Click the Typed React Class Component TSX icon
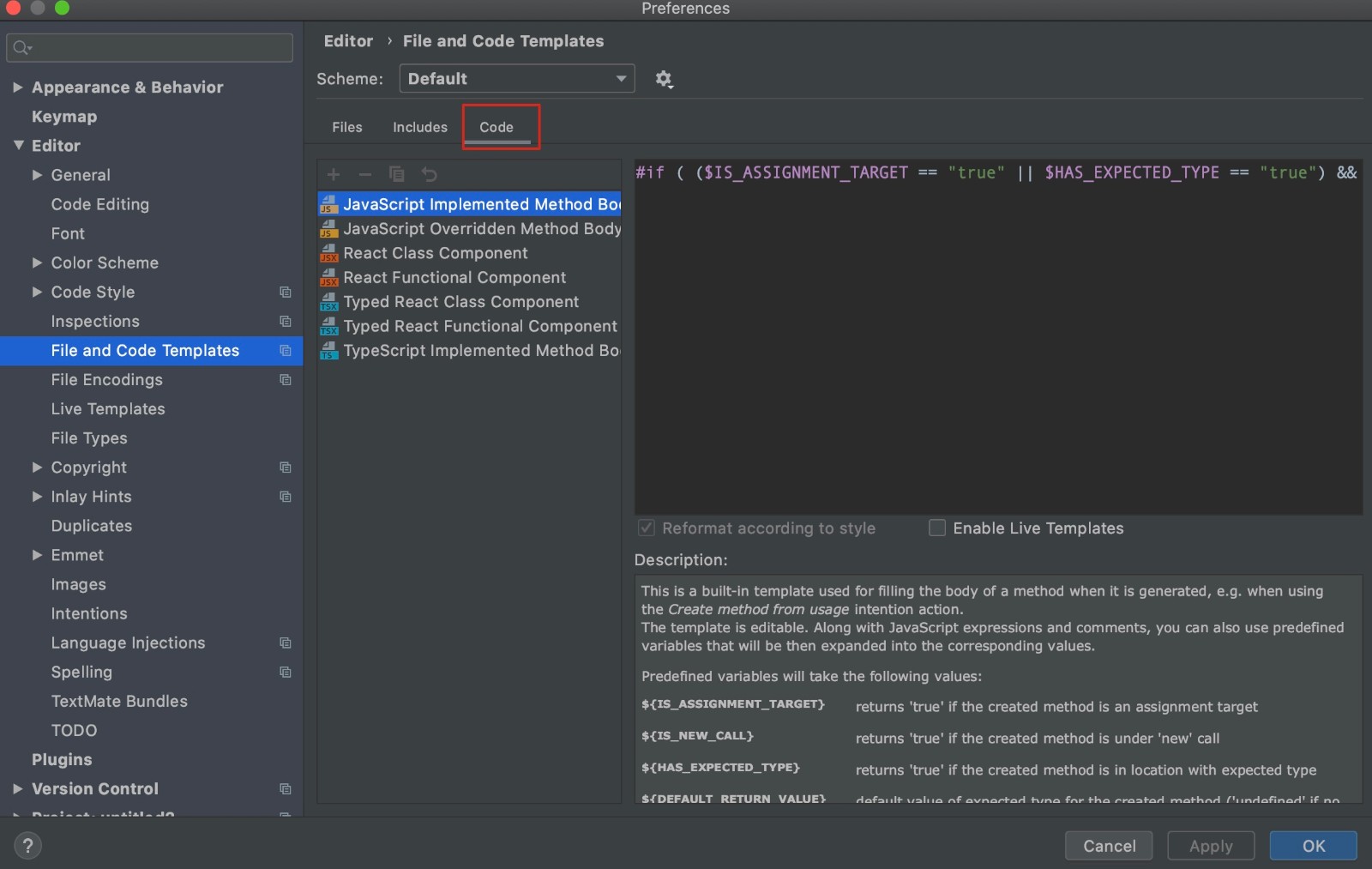1372x869 pixels. click(x=329, y=302)
